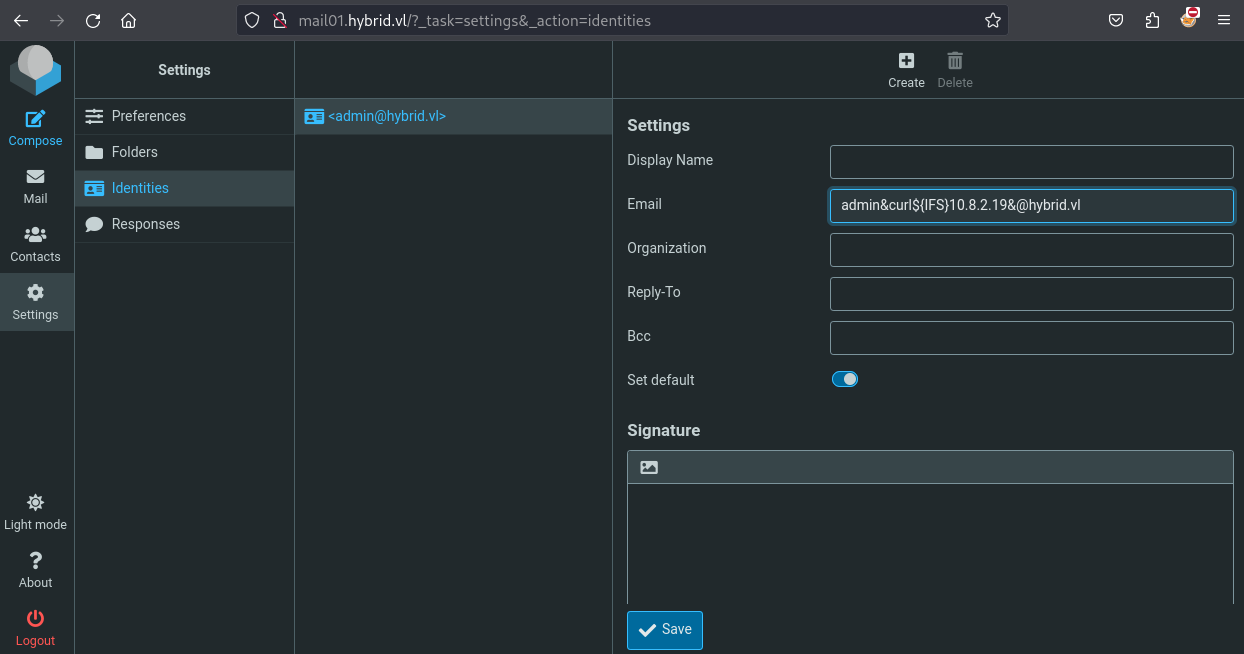The width and height of the screenshot is (1244, 654).
Task: Click the Email input field
Action: pos(1032,205)
